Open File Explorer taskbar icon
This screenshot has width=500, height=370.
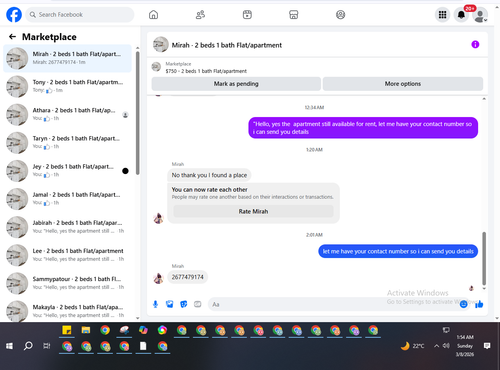(86, 330)
